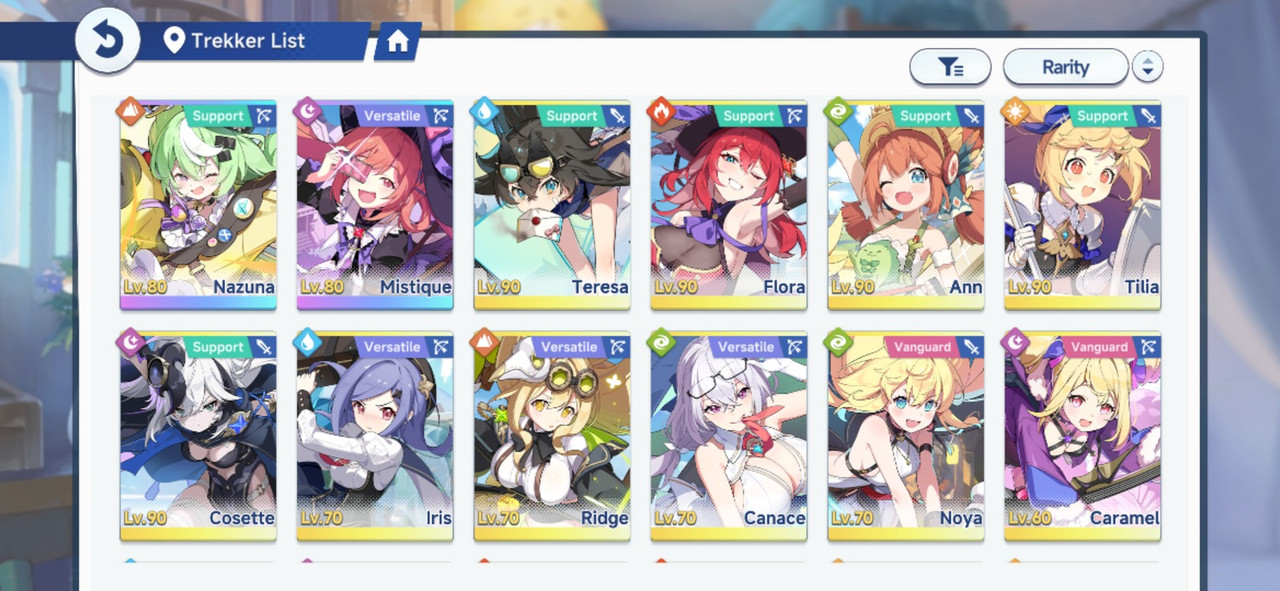Click Flora's fire element icon
The width and height of the screenshot is (1280, 591).
pyautogui.click(x=663, y=111)
